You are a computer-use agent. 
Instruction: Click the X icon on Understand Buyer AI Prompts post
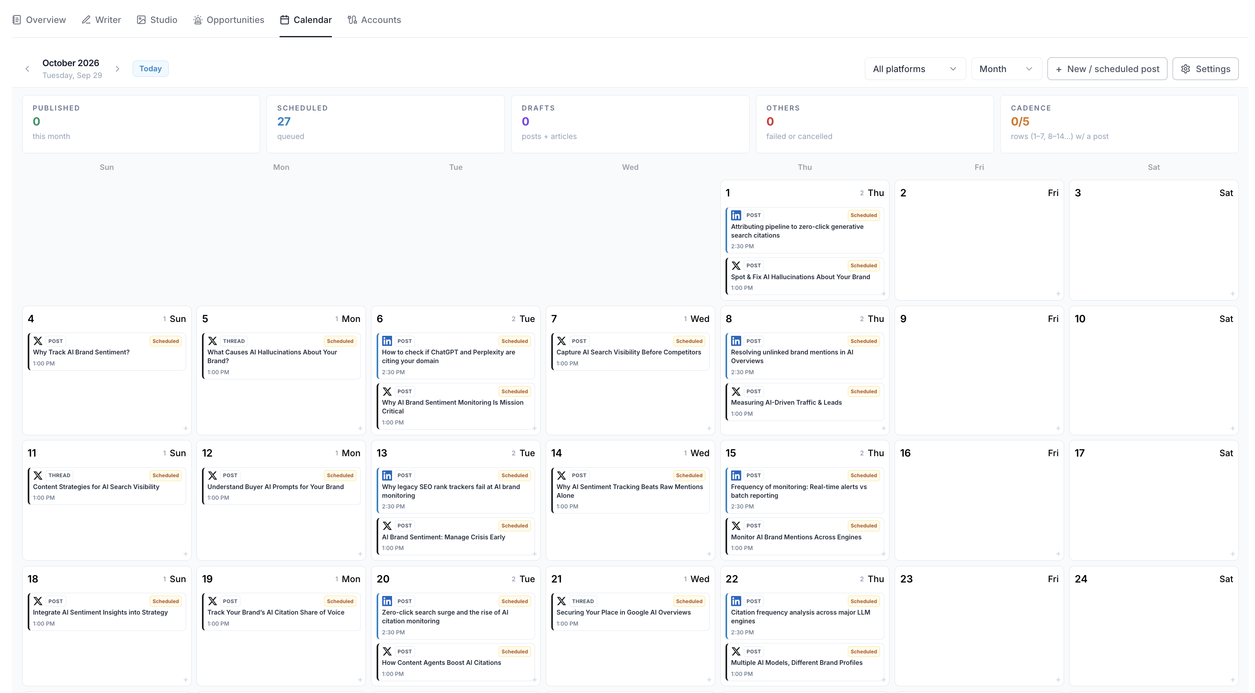coord(212,476)
